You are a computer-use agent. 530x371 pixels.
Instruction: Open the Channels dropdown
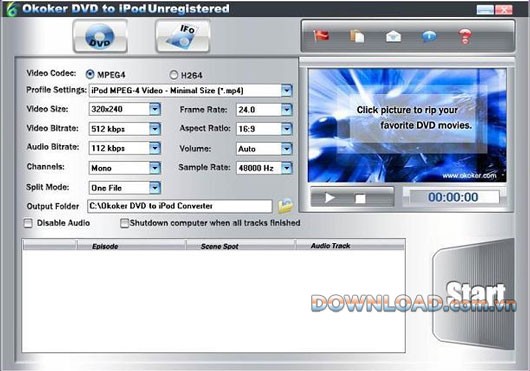[155, 168]
